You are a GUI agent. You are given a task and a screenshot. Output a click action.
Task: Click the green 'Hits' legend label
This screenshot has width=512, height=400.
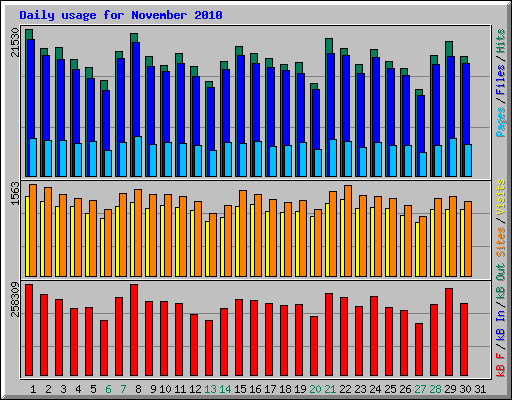501,41
